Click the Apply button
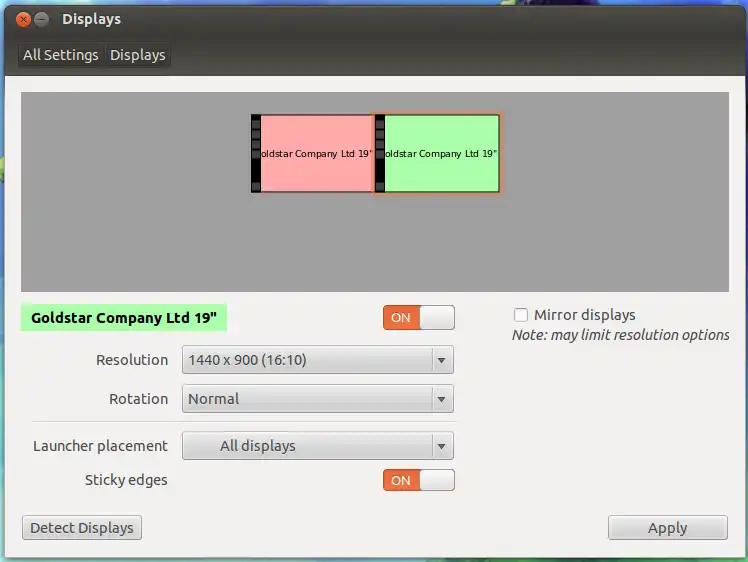This screenshot has height=562, width=748. point(668,528)
